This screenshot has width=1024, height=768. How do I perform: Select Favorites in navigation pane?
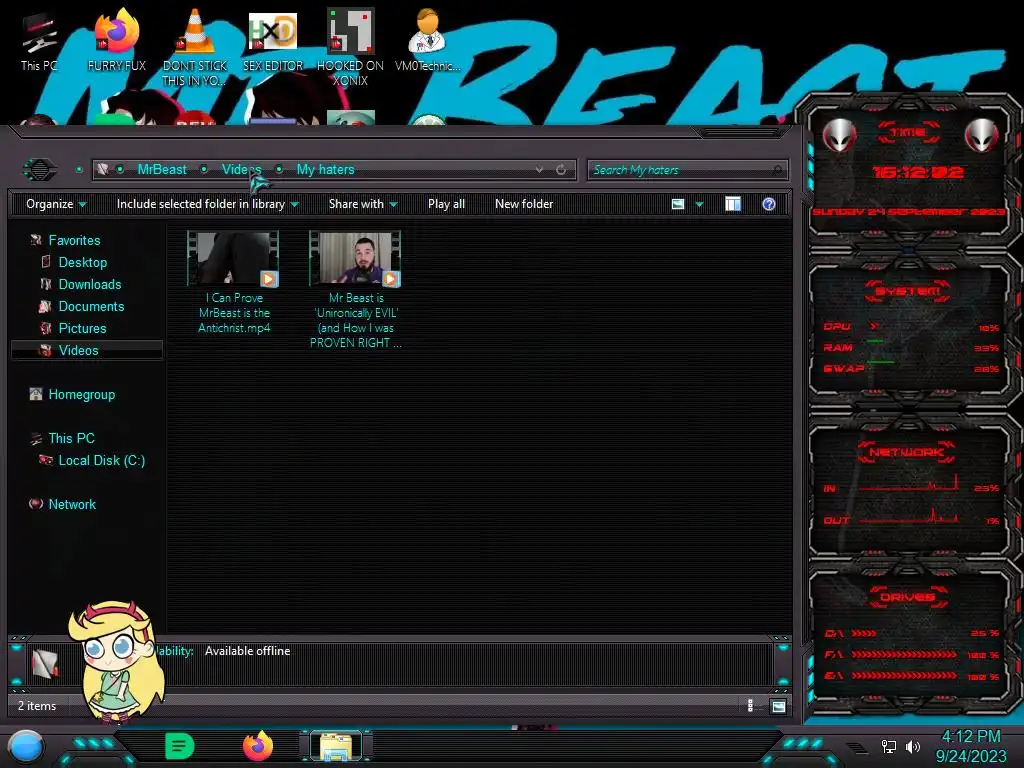click(74, 240)
